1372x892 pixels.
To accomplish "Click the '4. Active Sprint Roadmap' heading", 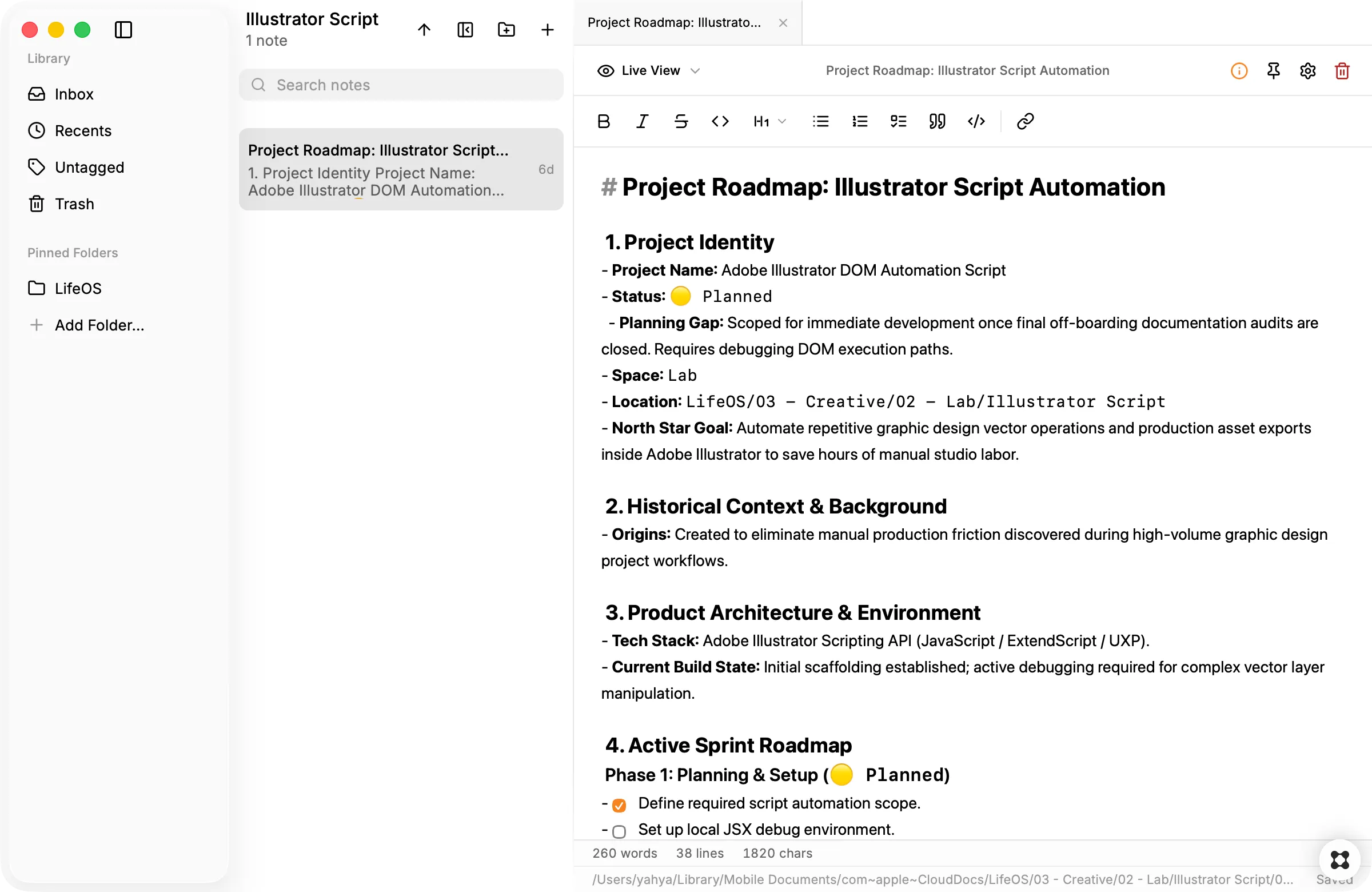I will [729, 745].
